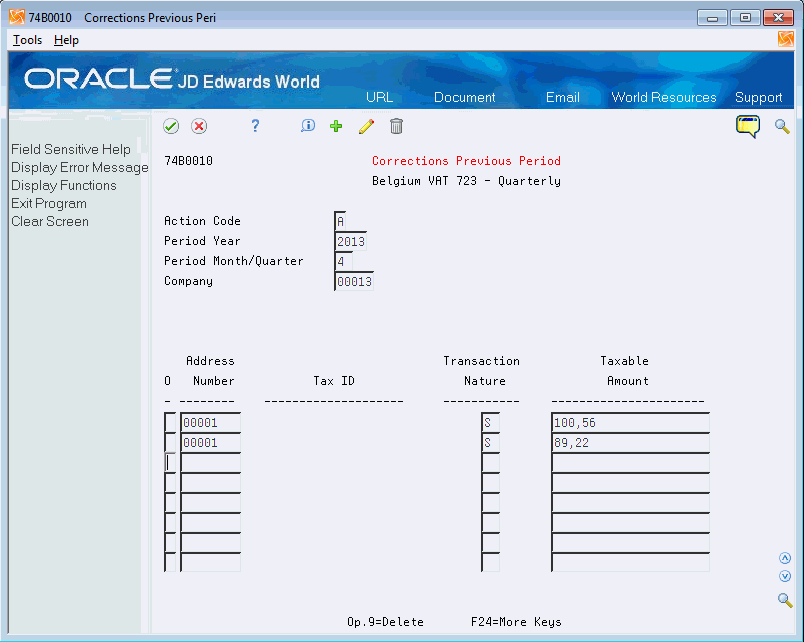
Task: Click the magnifier icon in the top toolbar
Action: (782, 127)
